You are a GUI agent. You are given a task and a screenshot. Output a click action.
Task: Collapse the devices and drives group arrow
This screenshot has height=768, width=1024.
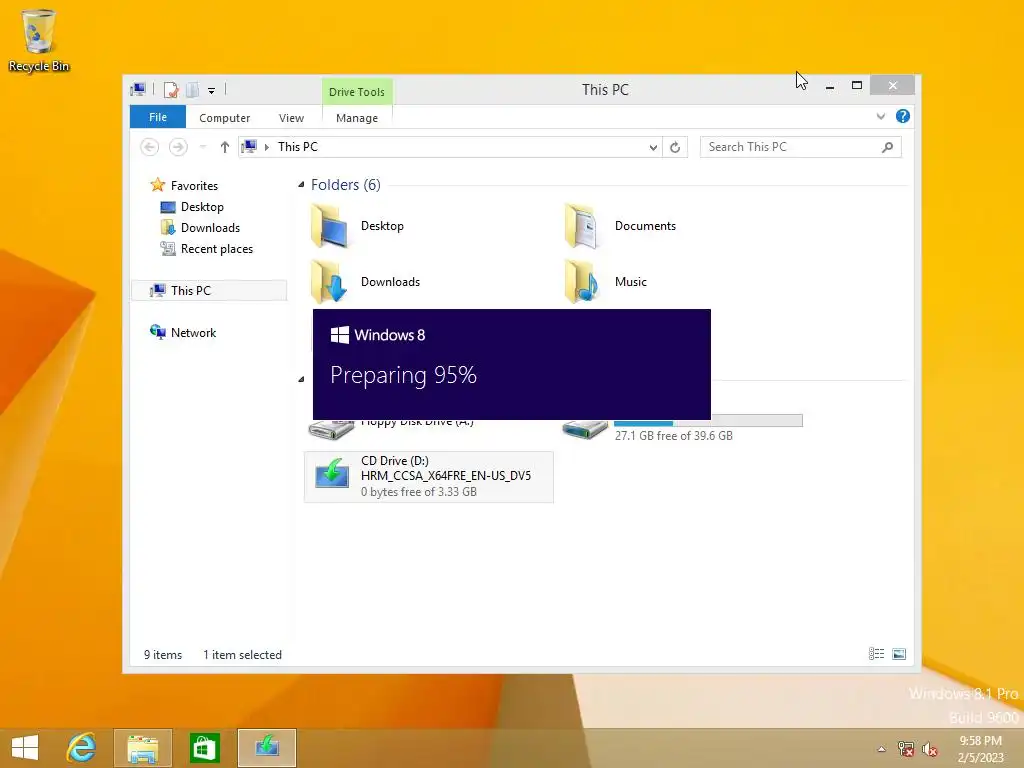click(x=301, y=379)
